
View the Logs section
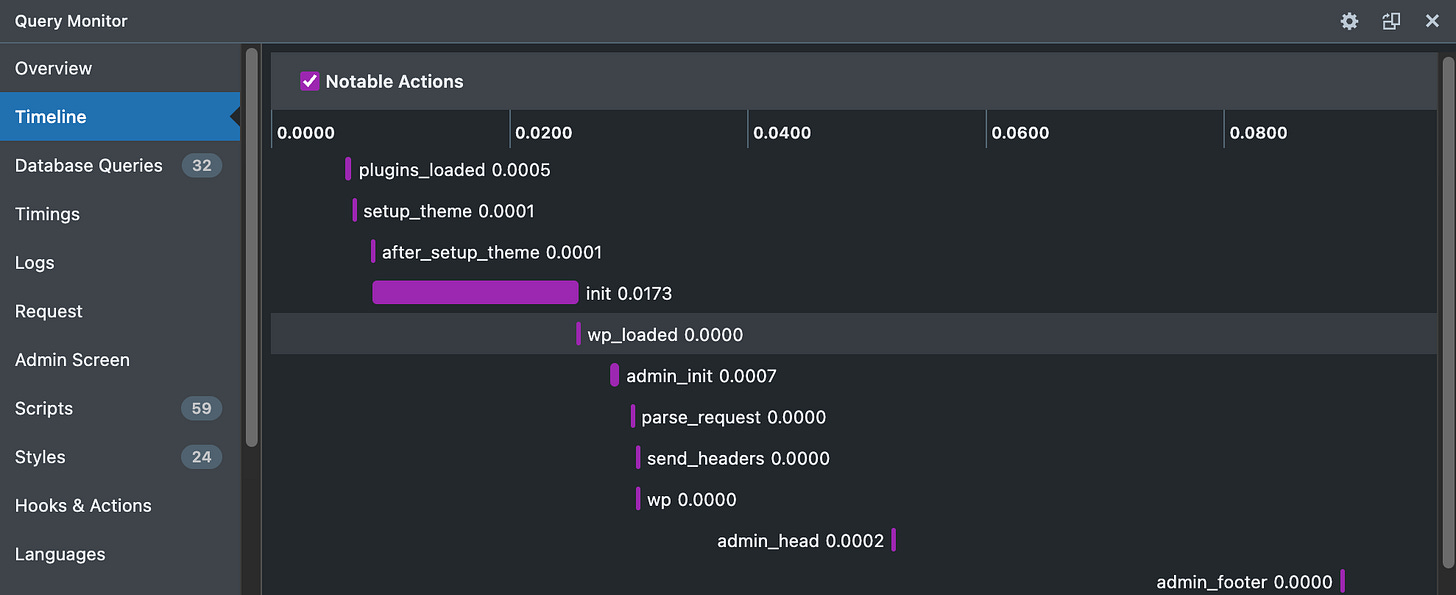tap(34, 262)
